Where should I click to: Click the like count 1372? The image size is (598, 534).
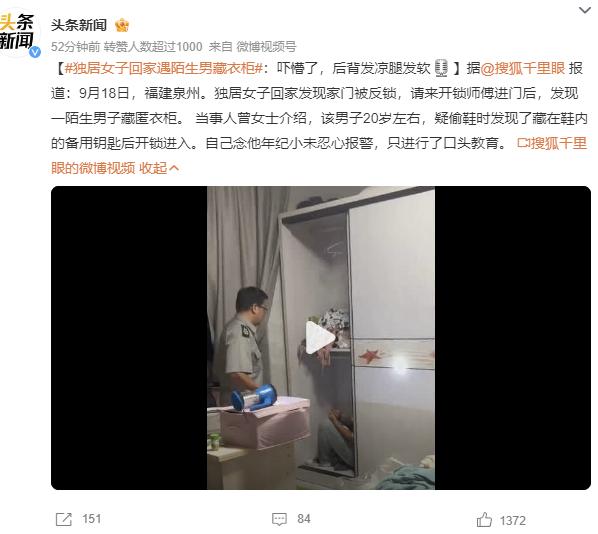513,521
